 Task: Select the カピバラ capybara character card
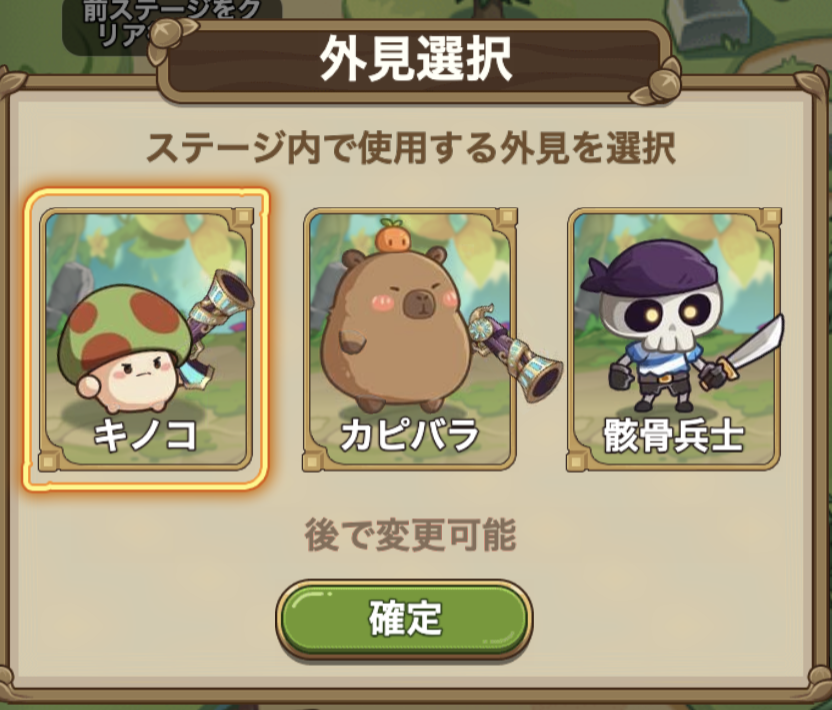[x=409, y=340]
